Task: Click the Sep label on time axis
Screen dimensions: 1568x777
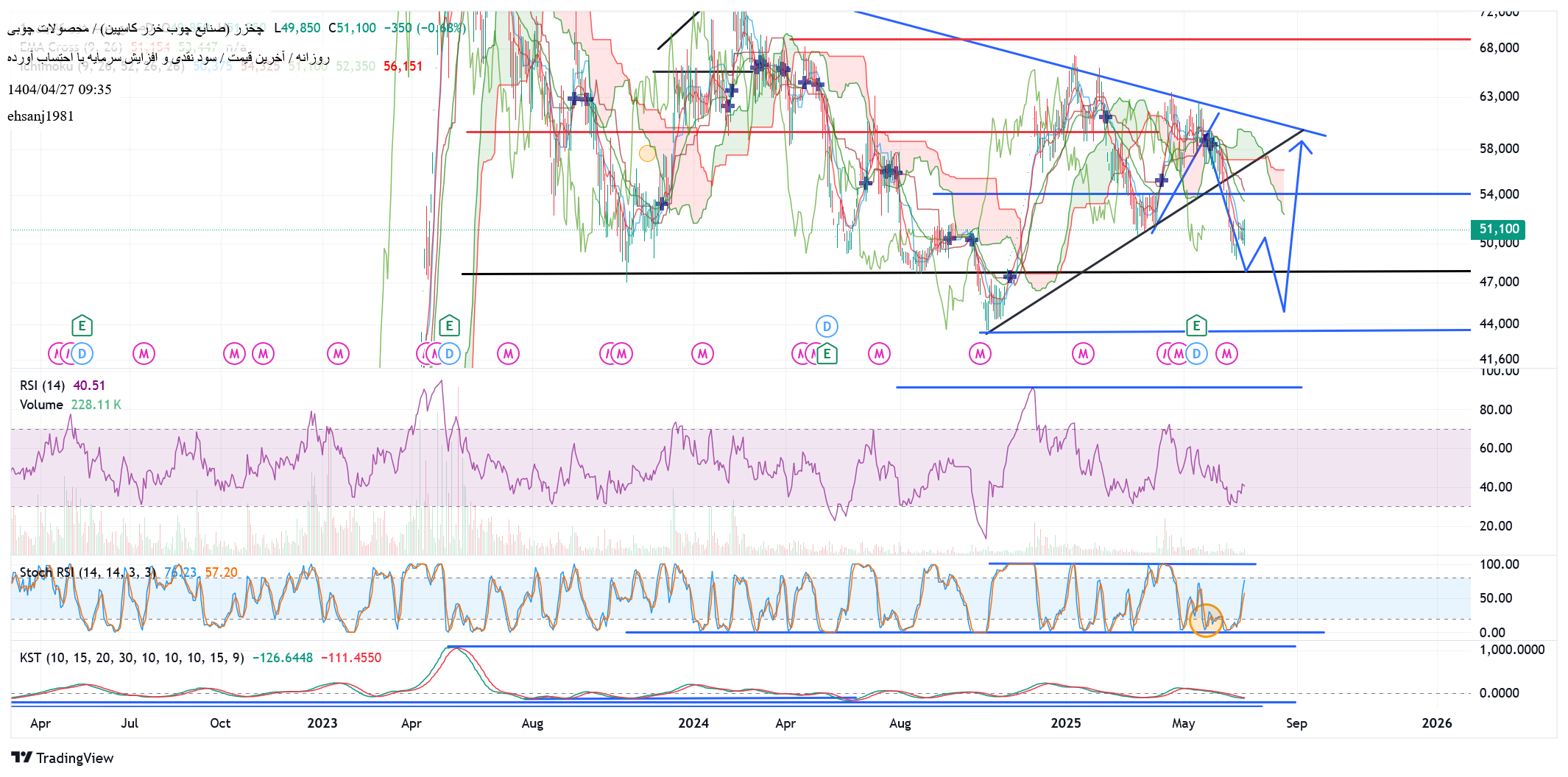Action: [x=1296, y=723]
